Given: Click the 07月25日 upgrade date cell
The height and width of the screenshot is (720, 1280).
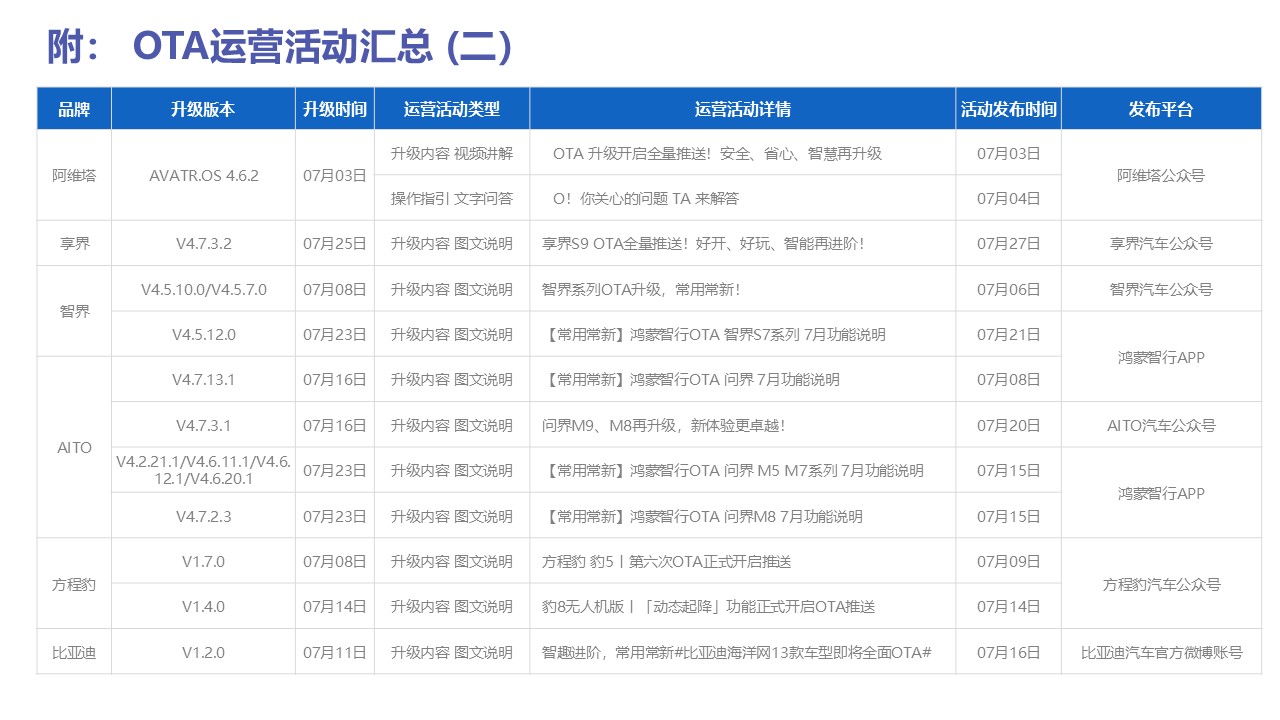Looking at the screenshot, I should click(335, 243).
